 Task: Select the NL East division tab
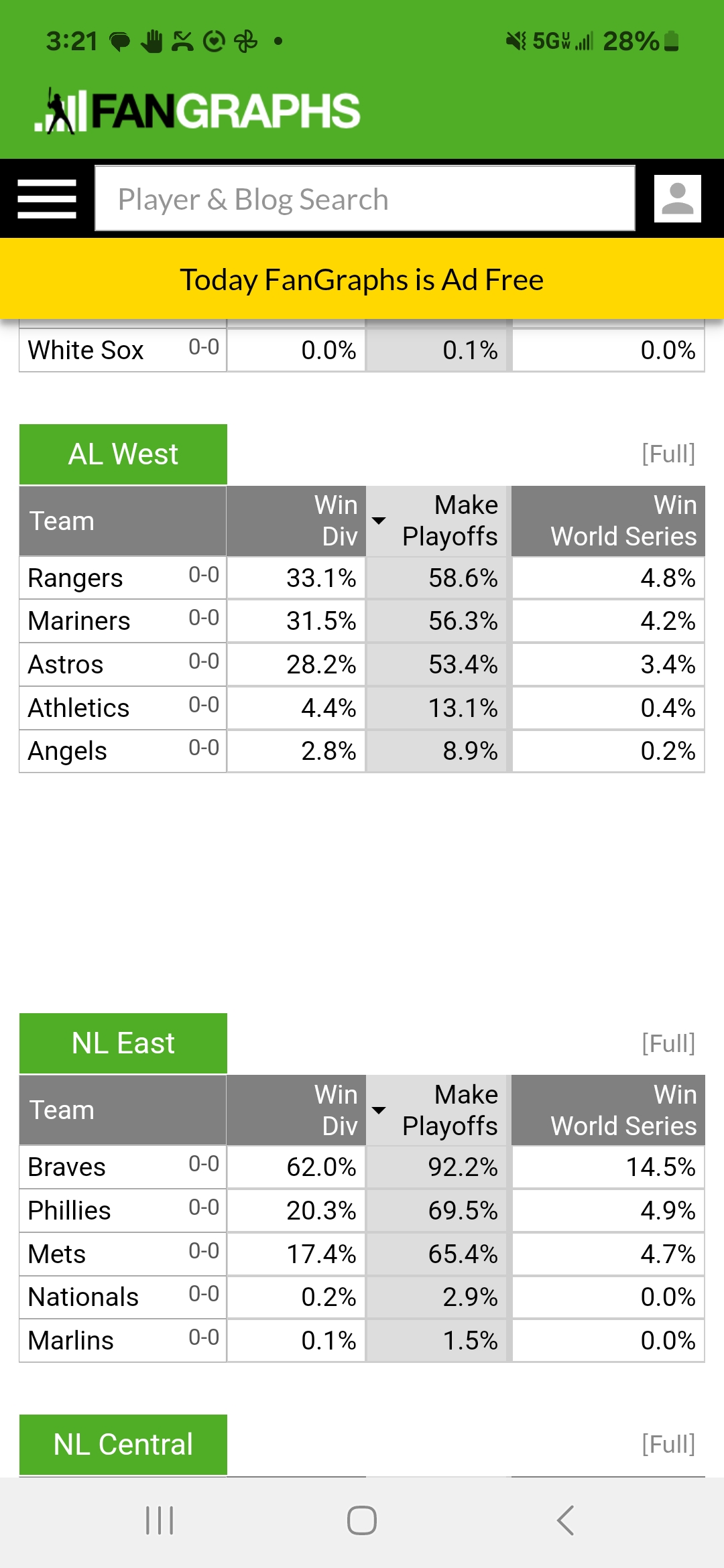pos(123,1043)
